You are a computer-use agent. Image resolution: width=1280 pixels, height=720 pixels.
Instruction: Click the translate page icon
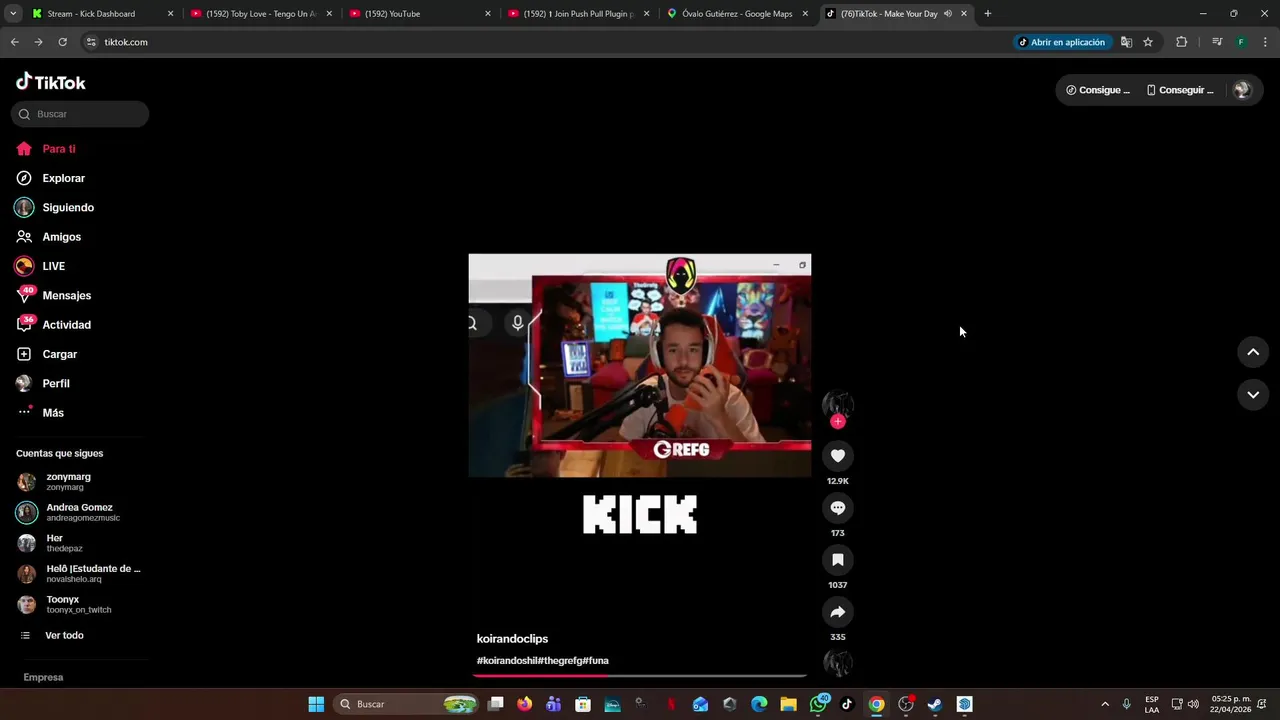1126,42
